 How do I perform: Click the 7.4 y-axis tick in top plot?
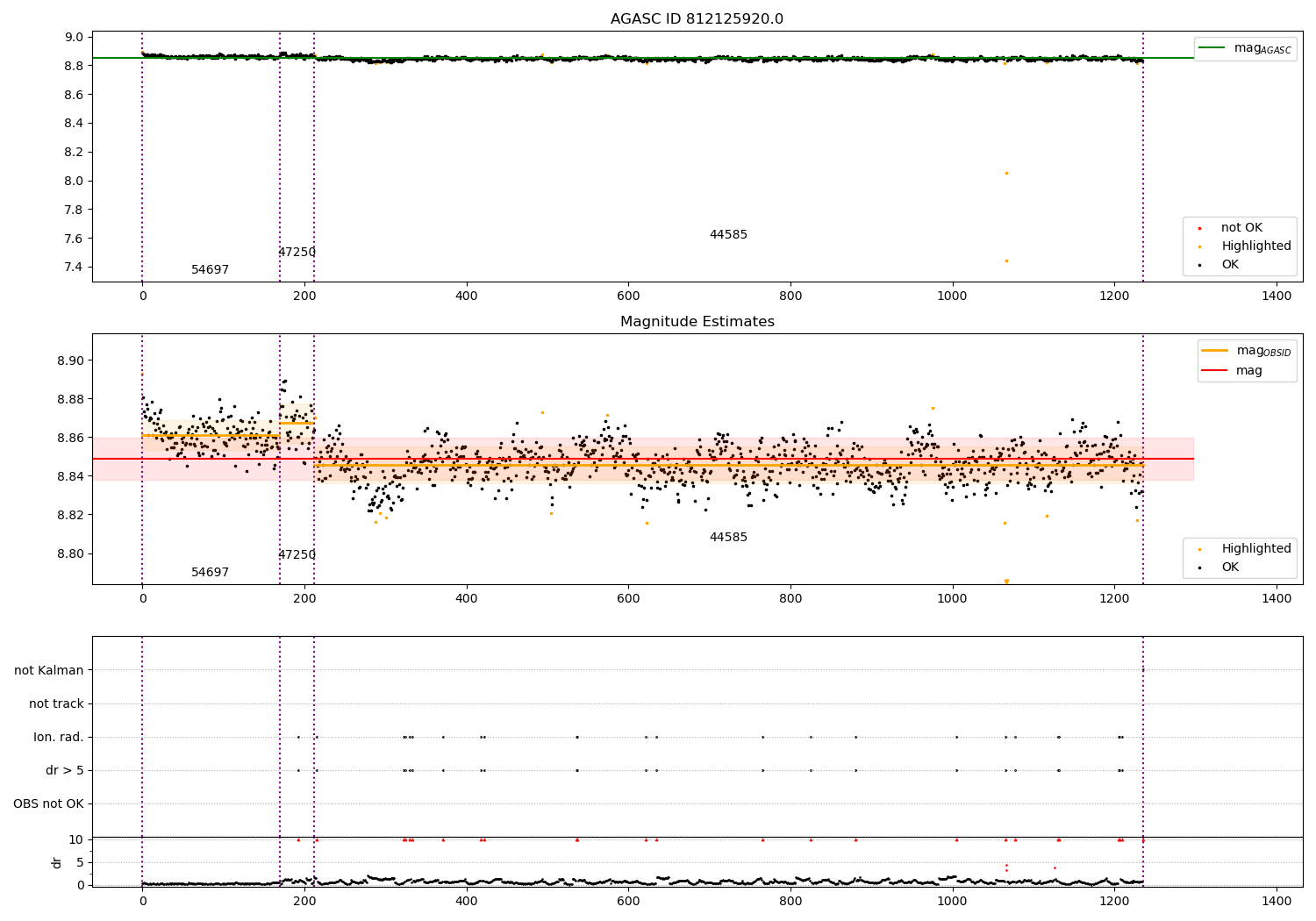[x=74, y=268]
